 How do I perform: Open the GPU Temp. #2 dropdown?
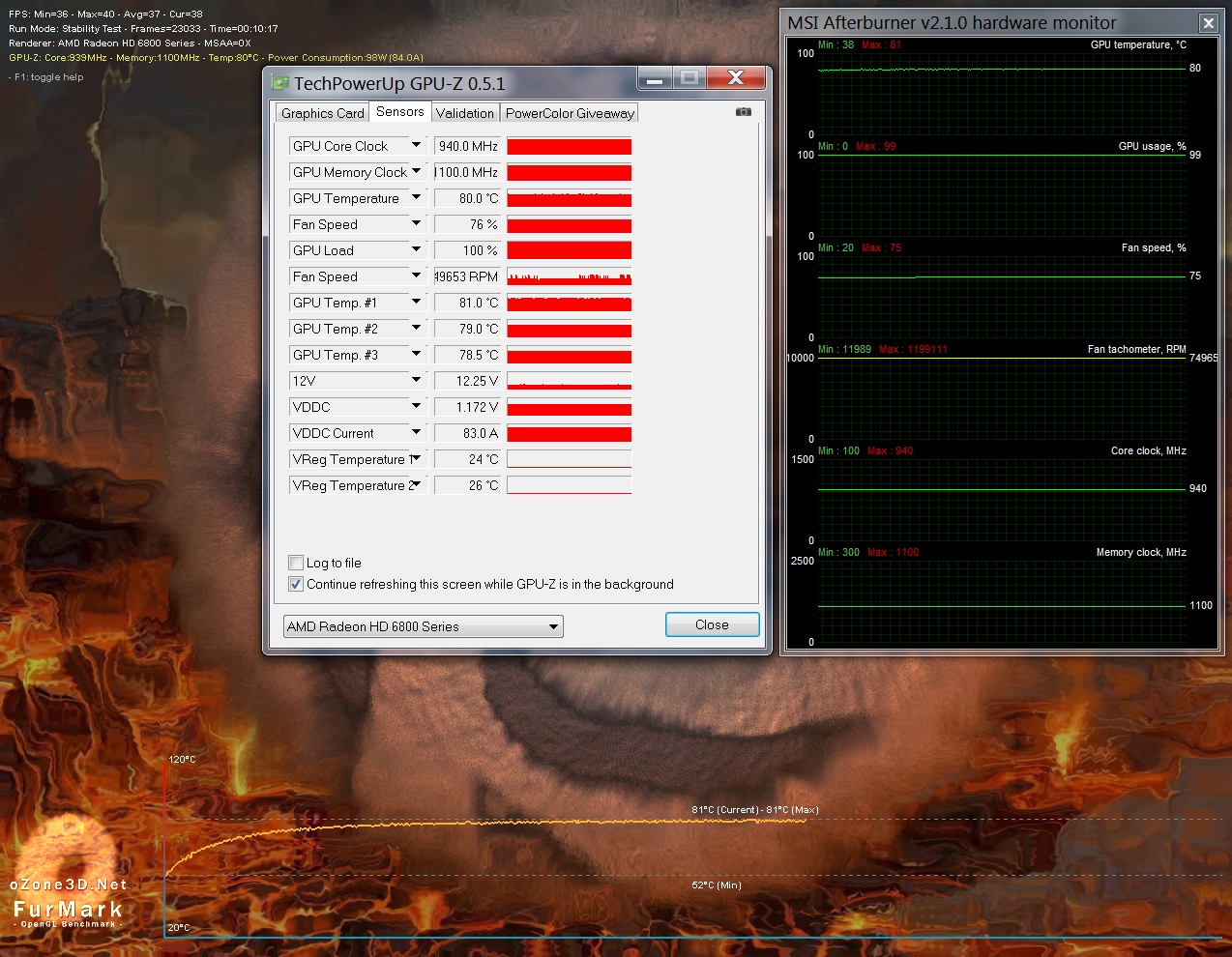pos(416,328)
